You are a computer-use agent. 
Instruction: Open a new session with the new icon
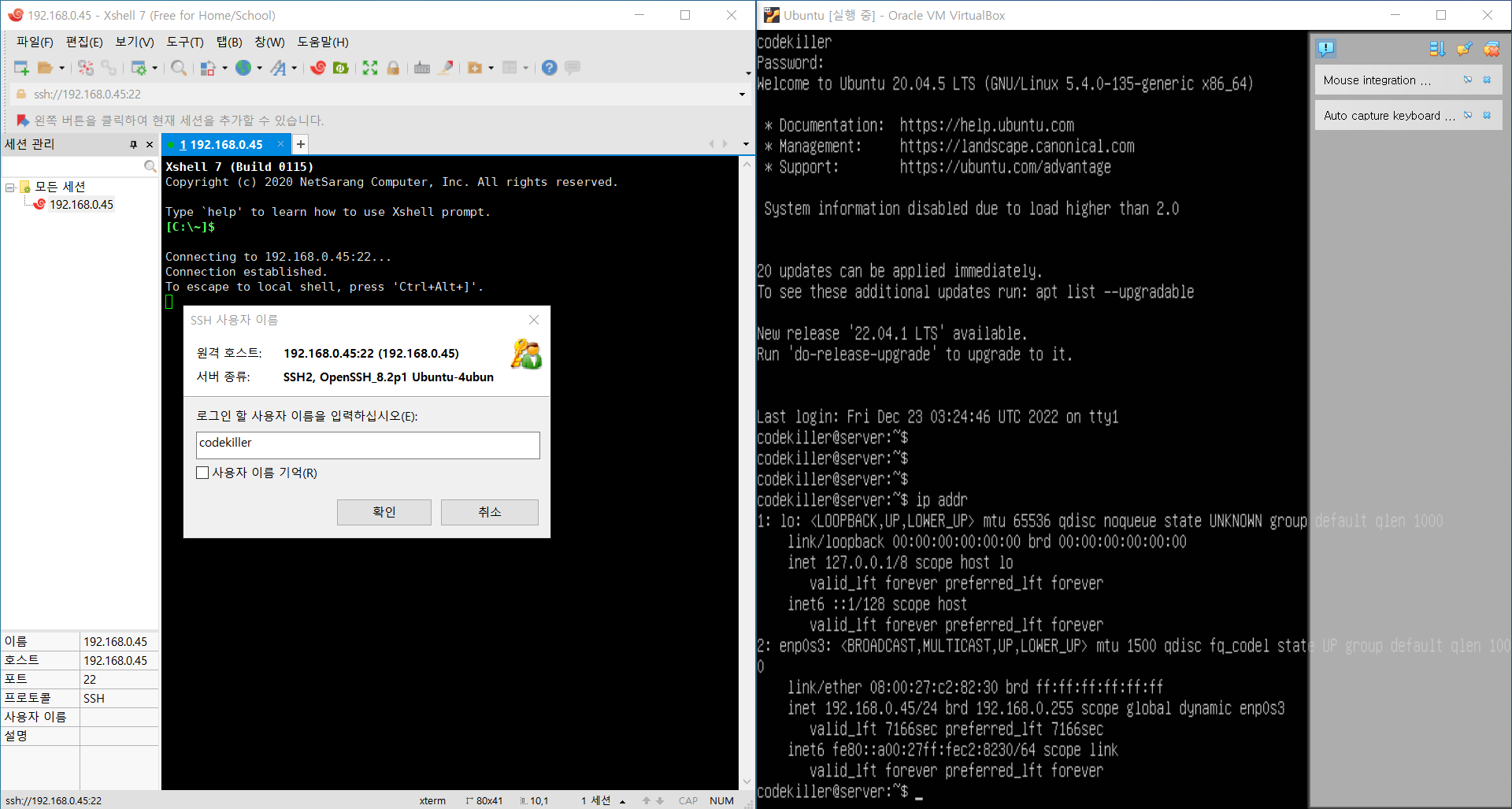point(20,68)
